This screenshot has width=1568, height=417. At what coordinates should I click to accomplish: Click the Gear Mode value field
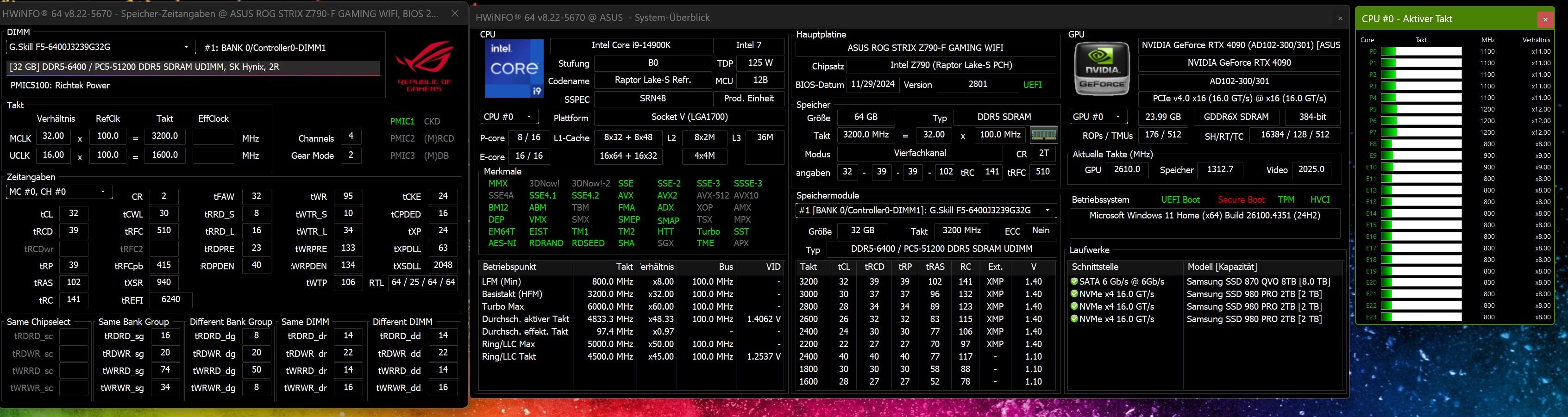click(x=351, y=156)
